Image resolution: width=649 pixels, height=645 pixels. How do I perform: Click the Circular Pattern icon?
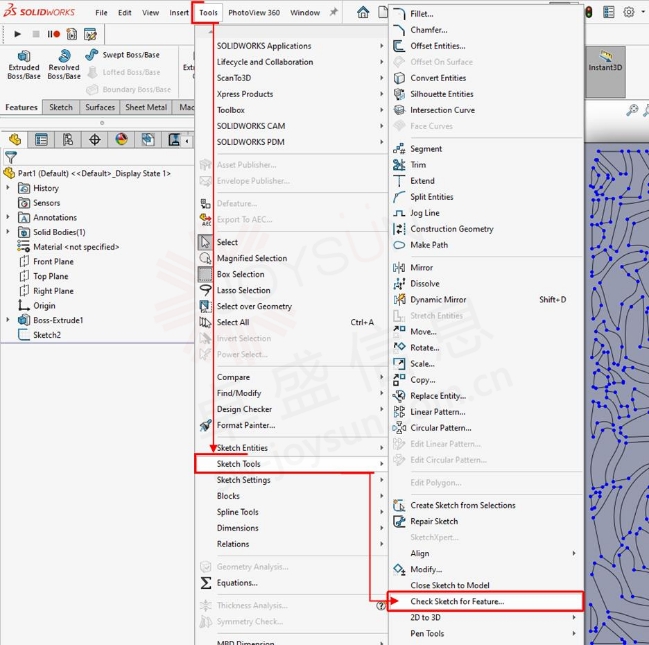pos(399,428)
